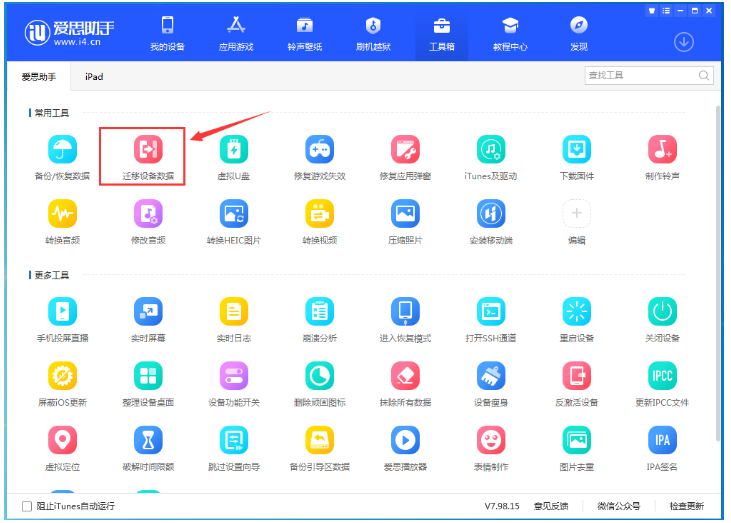Open the 表情制作 emoji maker
731x523 pixels.
pos(491,449)
